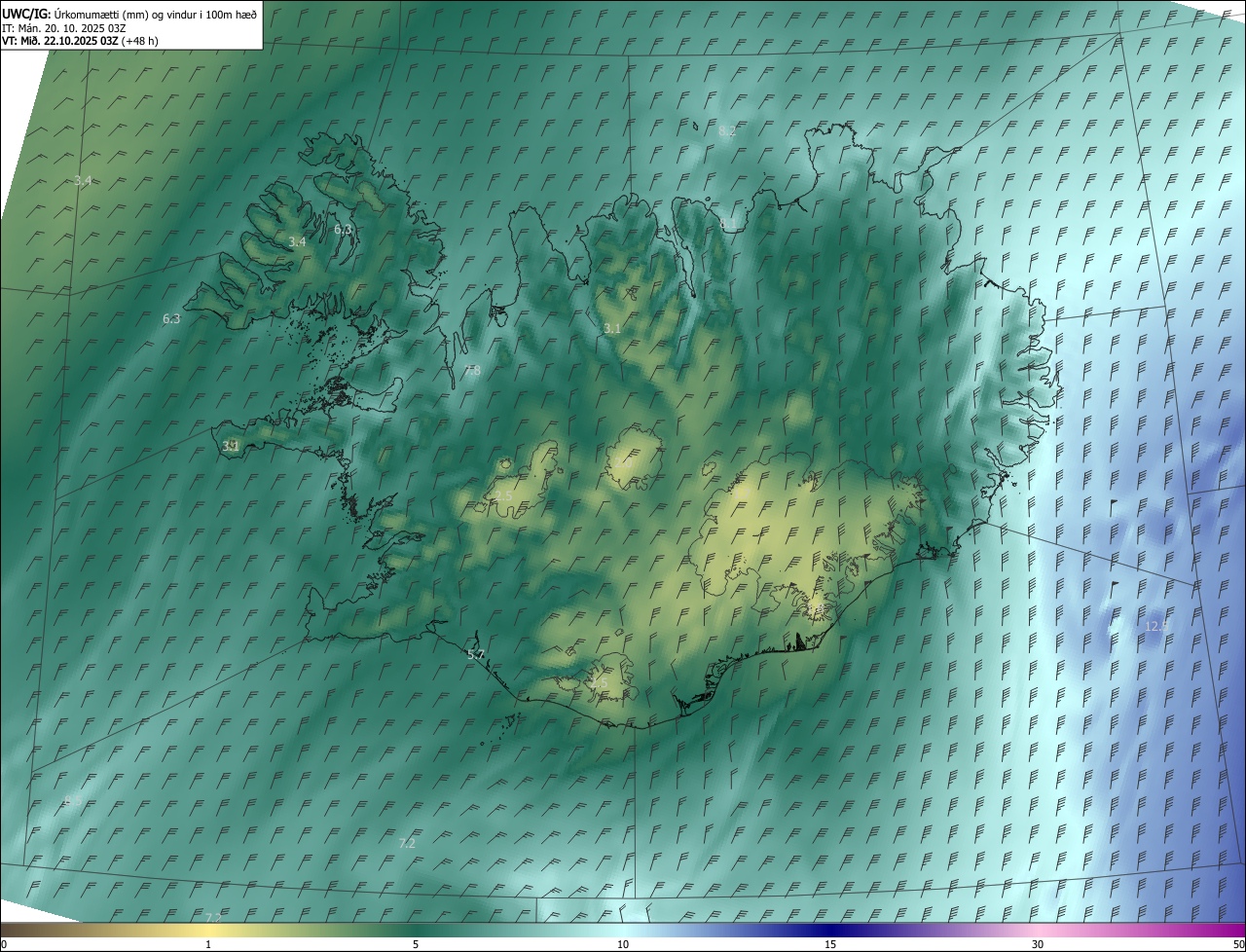
Task: Click the 3.1 label in north-central Iceland
Action: point(611,329)
